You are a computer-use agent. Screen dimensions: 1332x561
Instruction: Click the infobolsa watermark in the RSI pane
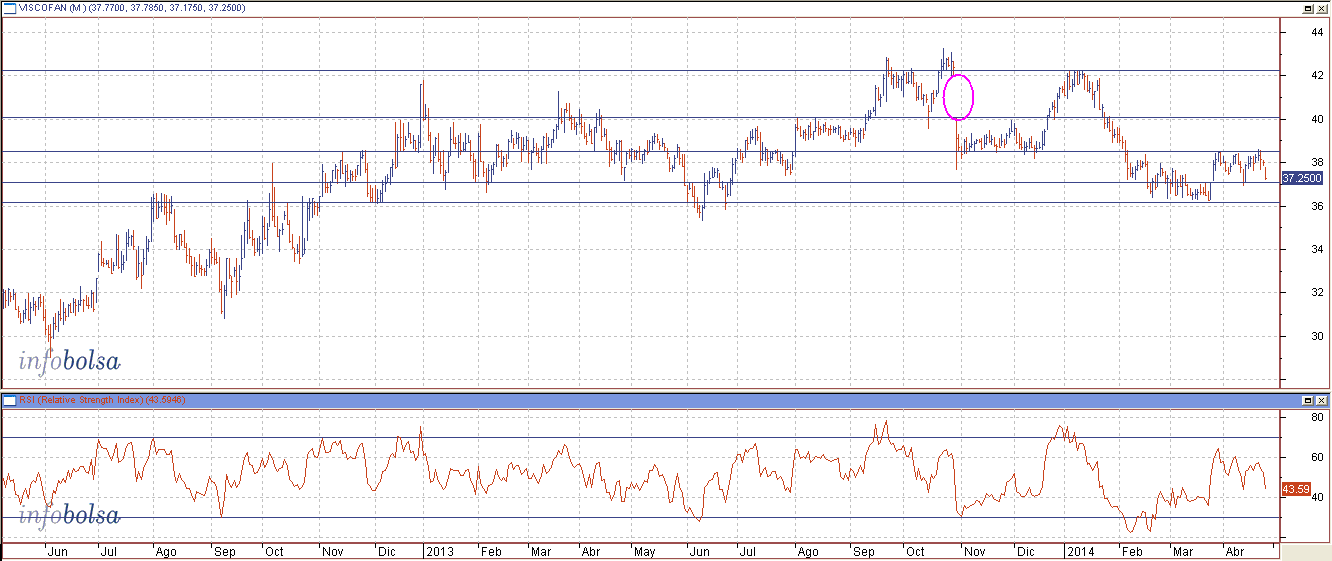(69, 516)
